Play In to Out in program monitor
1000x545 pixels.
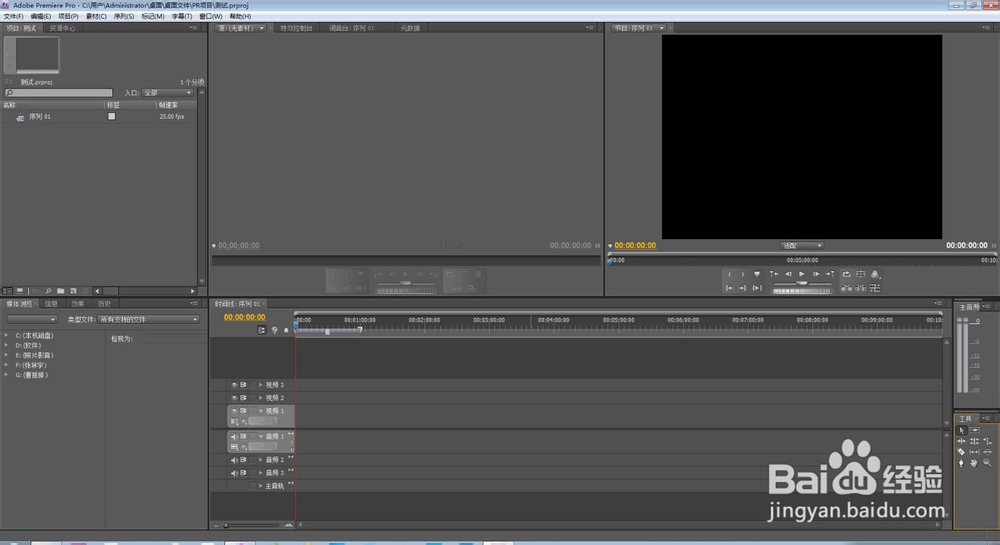click(757, 288)
